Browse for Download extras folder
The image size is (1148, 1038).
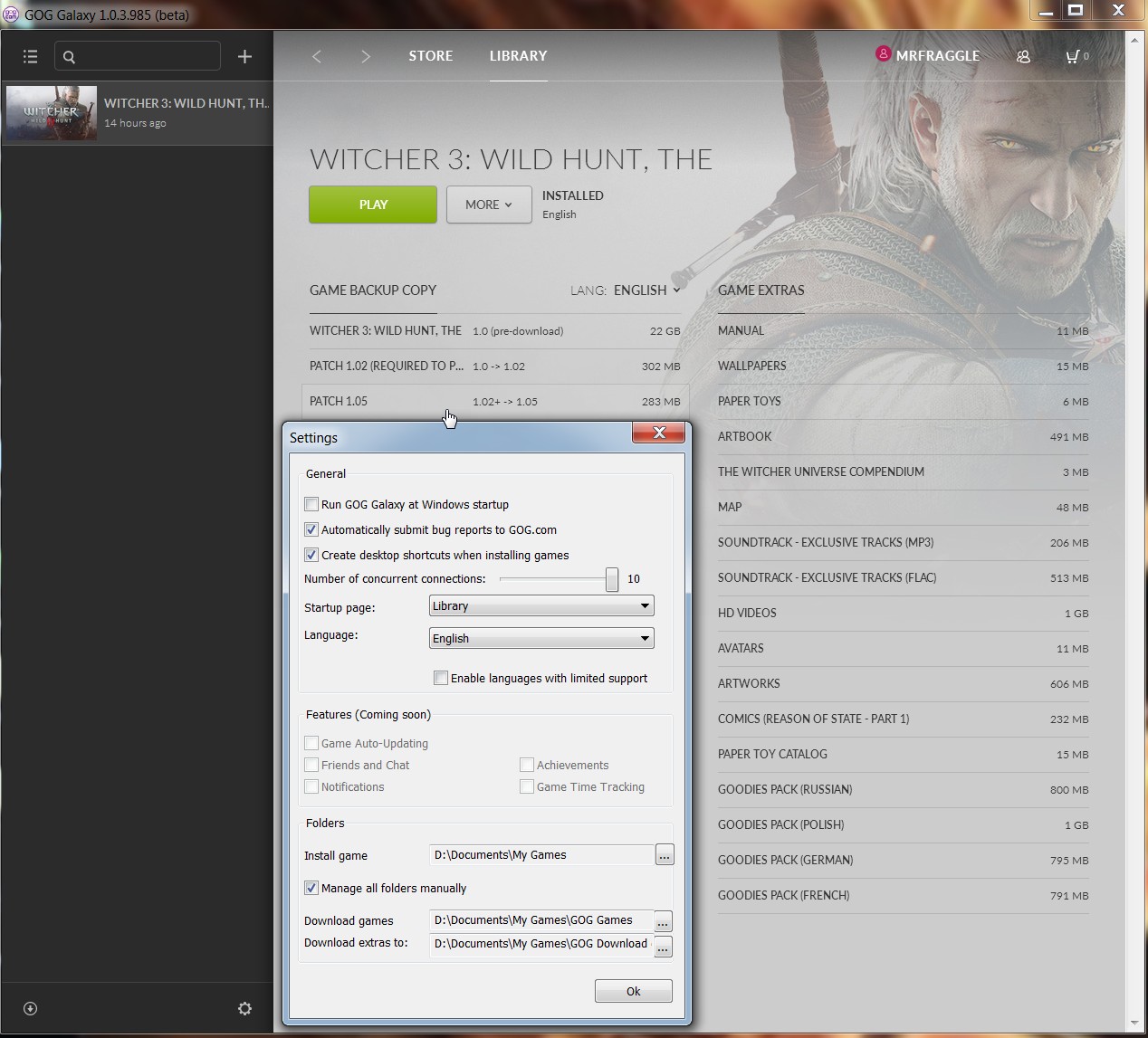[663, 947]
